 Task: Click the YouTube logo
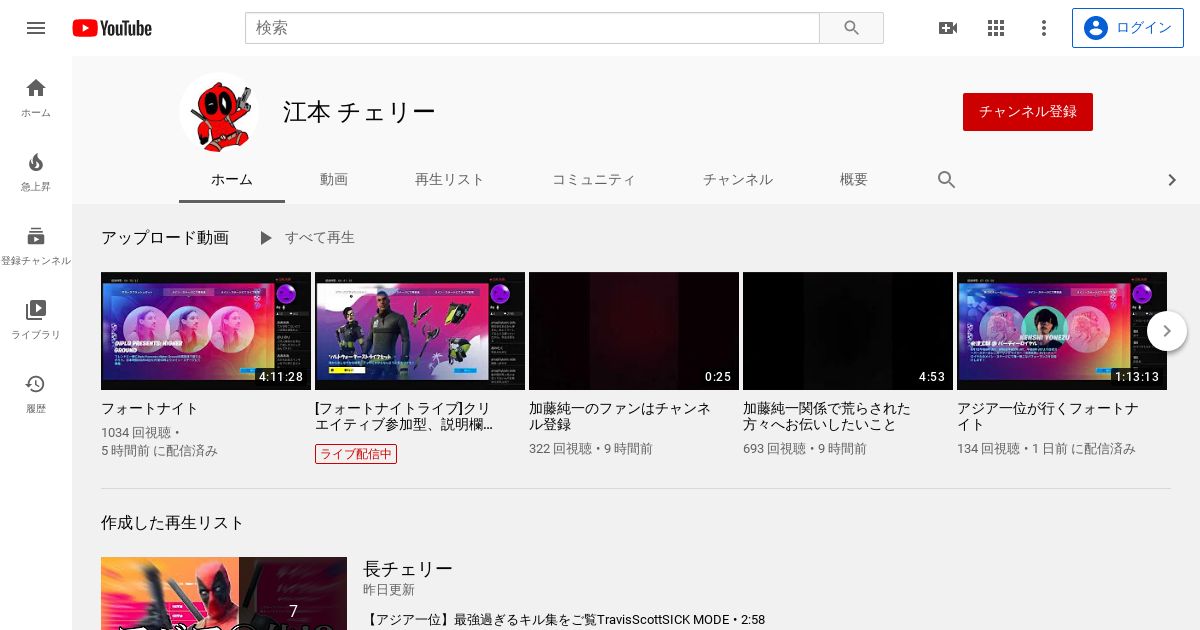[x=112, y=28]
